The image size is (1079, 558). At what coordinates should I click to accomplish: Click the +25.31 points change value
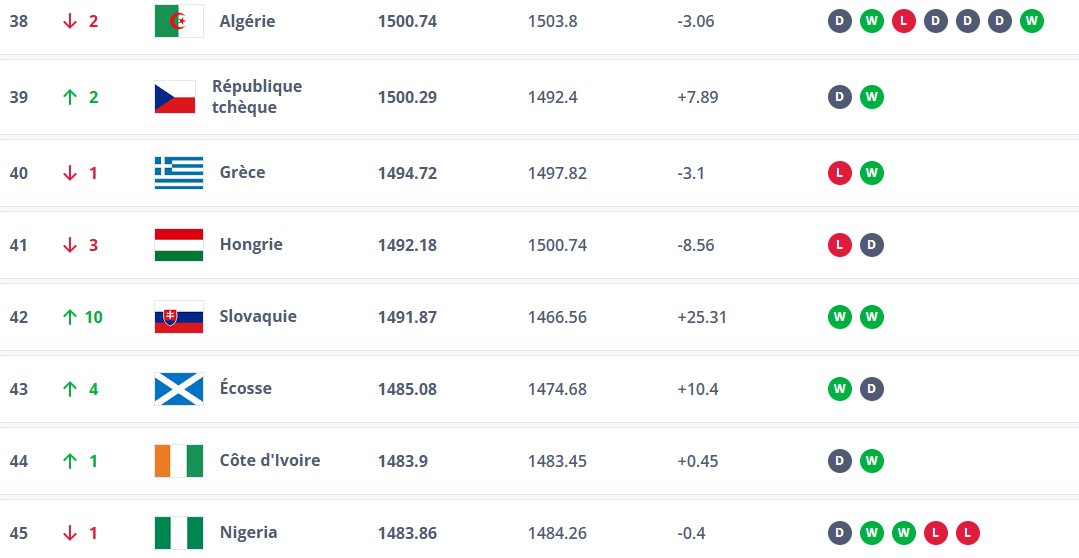(702, 317)
